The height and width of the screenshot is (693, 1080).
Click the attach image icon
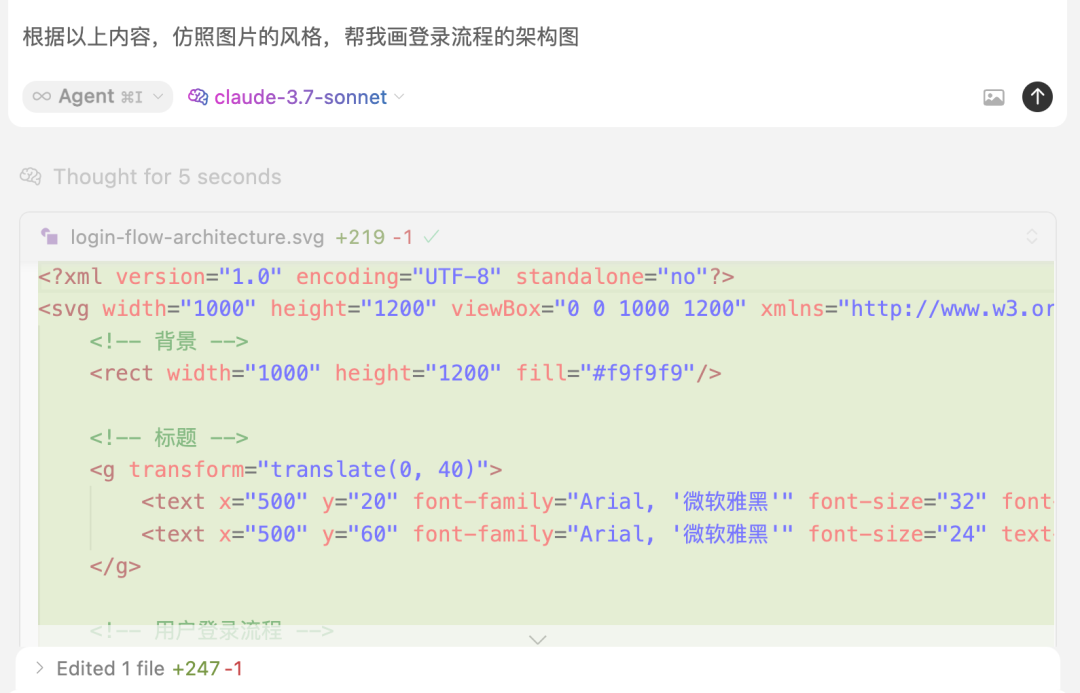pos(993,97)
